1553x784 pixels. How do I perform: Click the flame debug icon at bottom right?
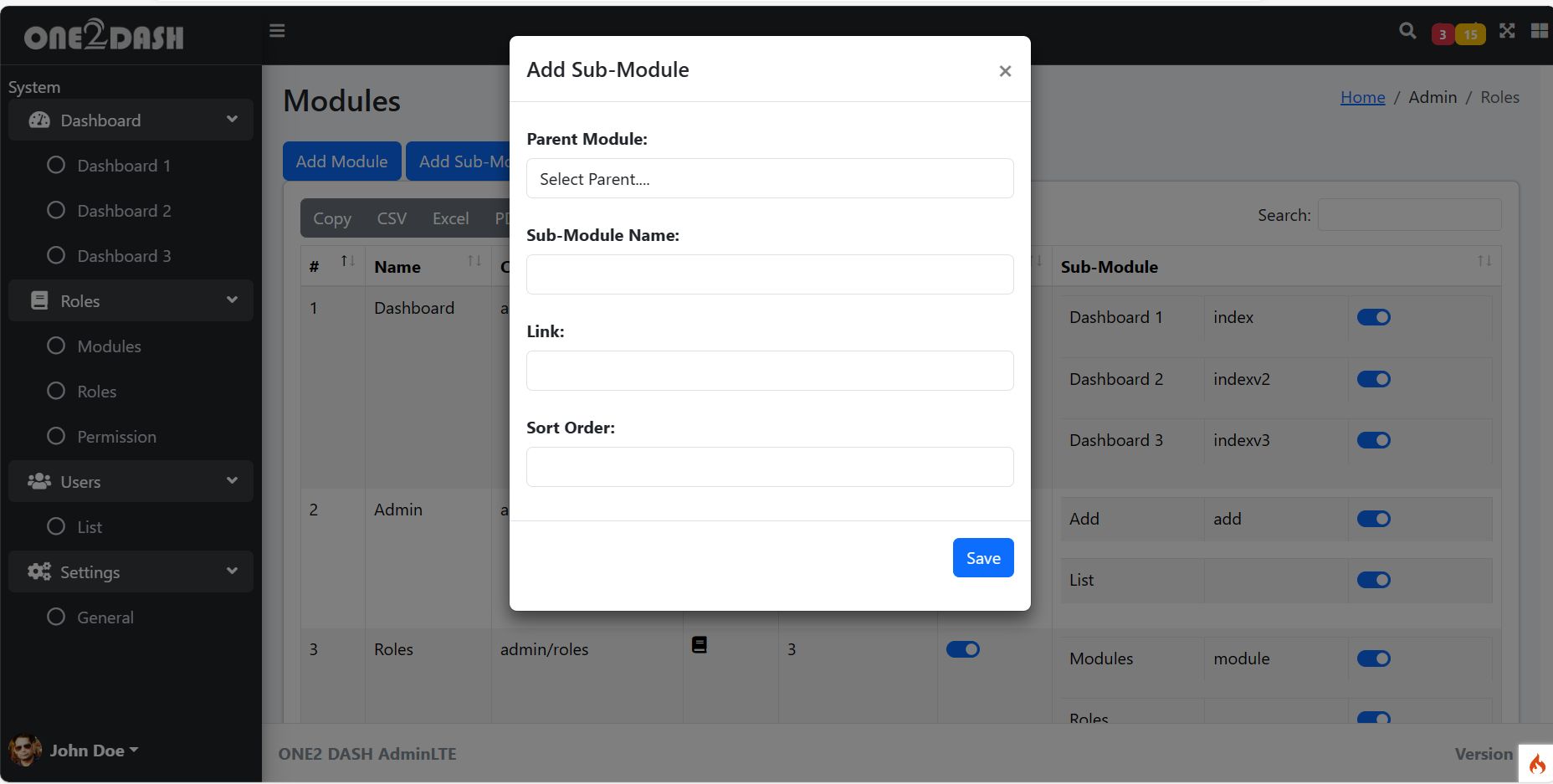click(1537, 763)
